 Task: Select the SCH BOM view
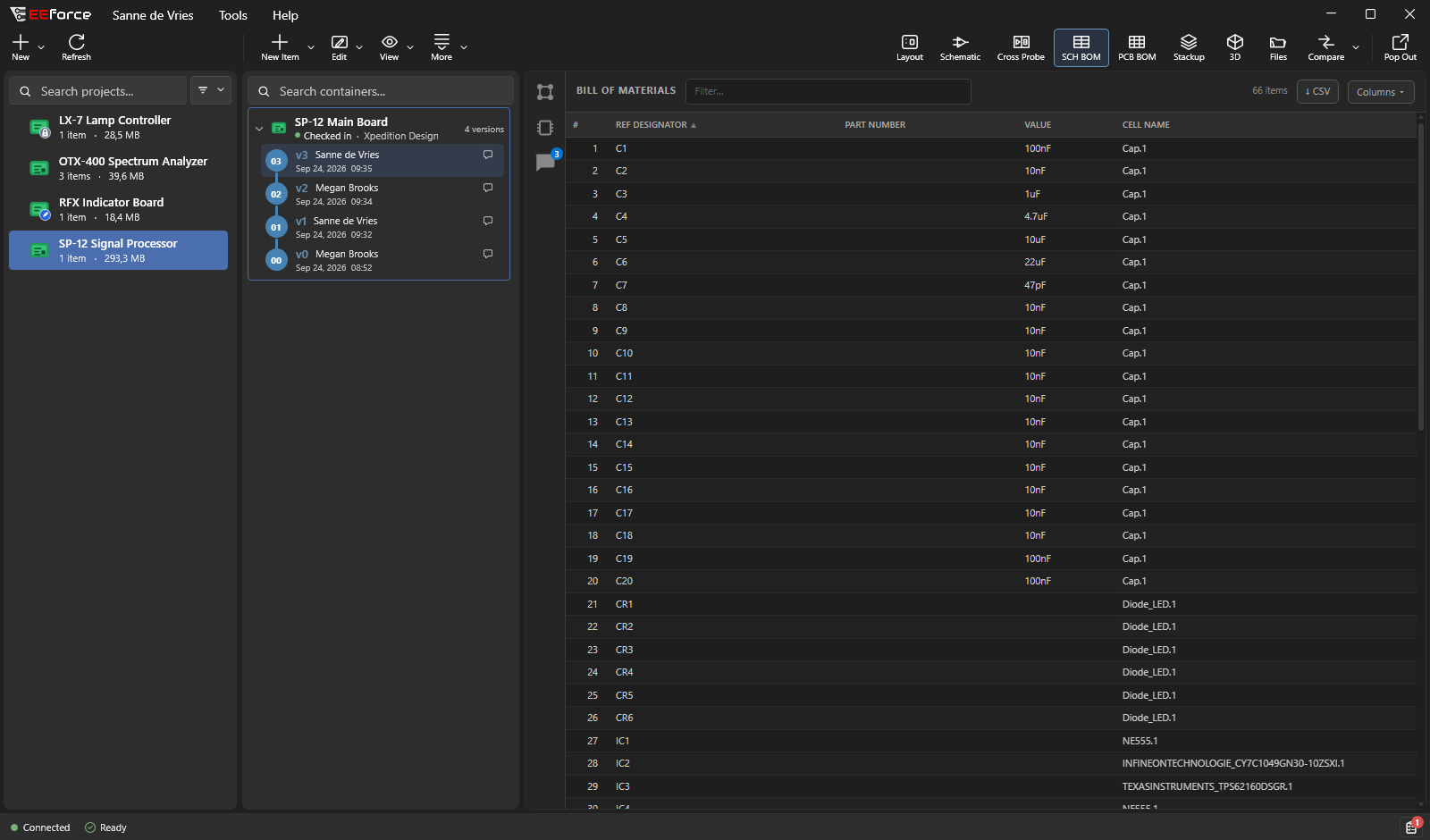click(x=1081, y=47)
